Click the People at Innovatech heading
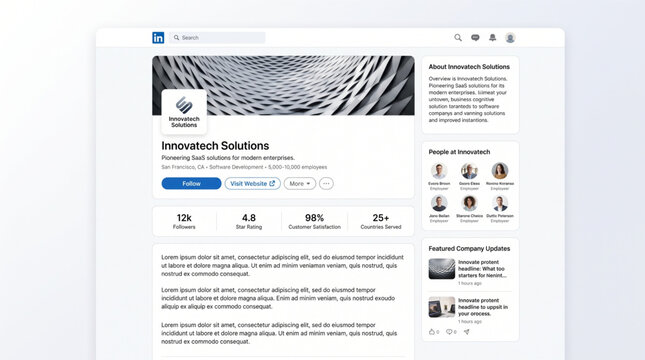The image size is (645, 360). (459, 152)
